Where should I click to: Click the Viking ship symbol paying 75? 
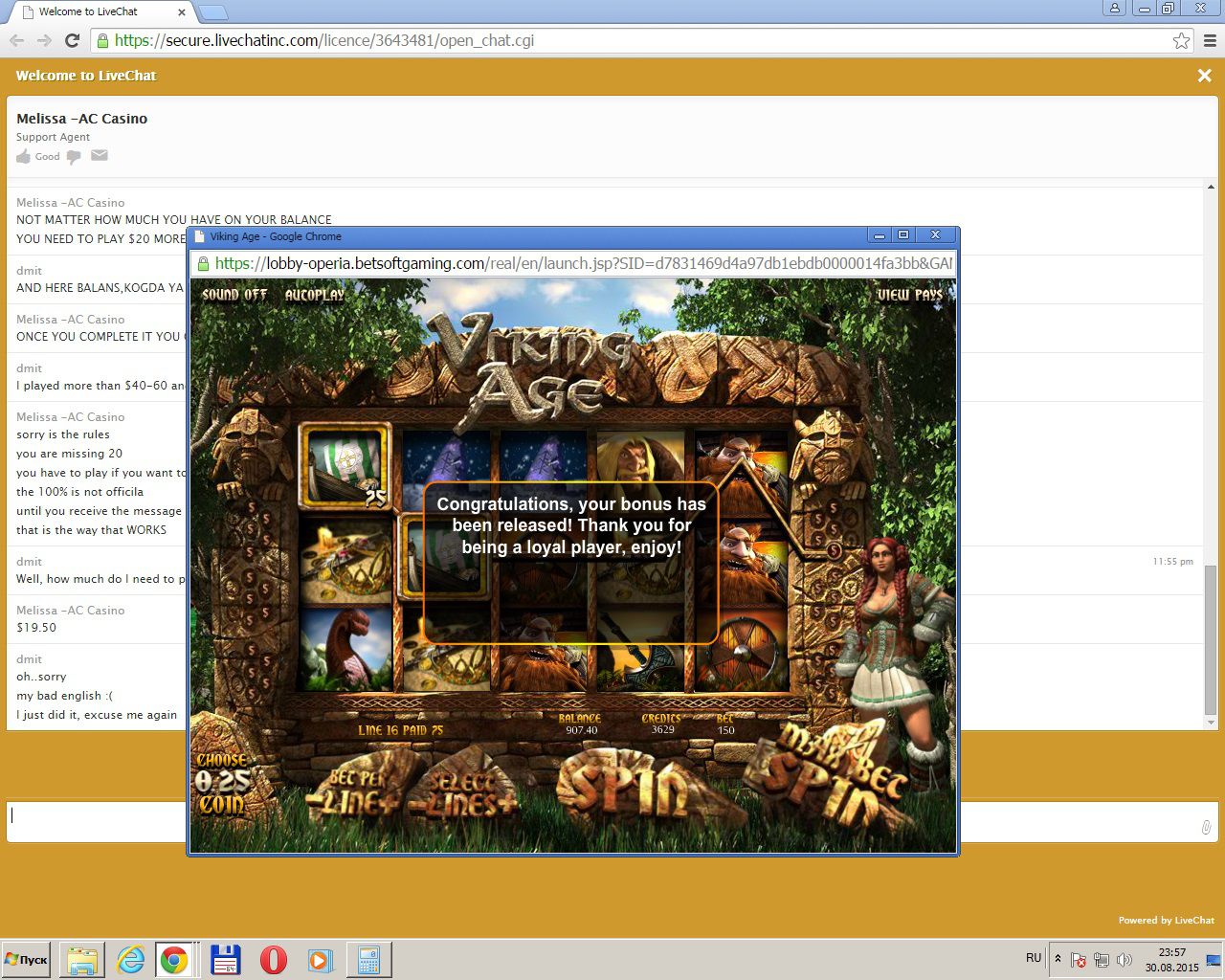click(x=345, y=465)
